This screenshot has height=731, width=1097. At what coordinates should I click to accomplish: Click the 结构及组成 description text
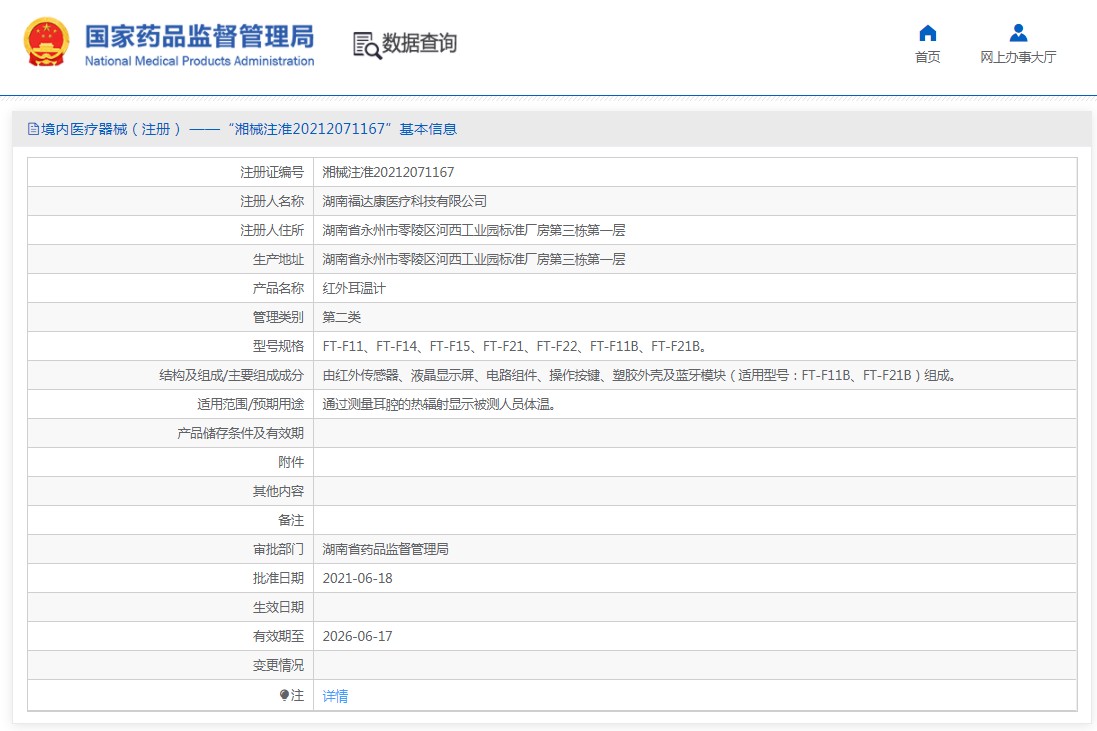pyautogui.click(x=639, y=376)
